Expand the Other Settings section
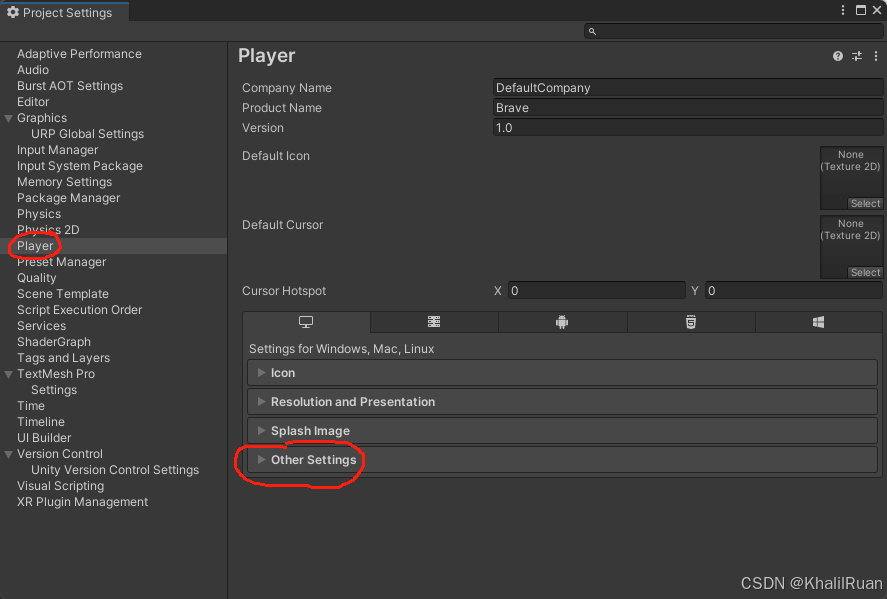 point(562,460)
